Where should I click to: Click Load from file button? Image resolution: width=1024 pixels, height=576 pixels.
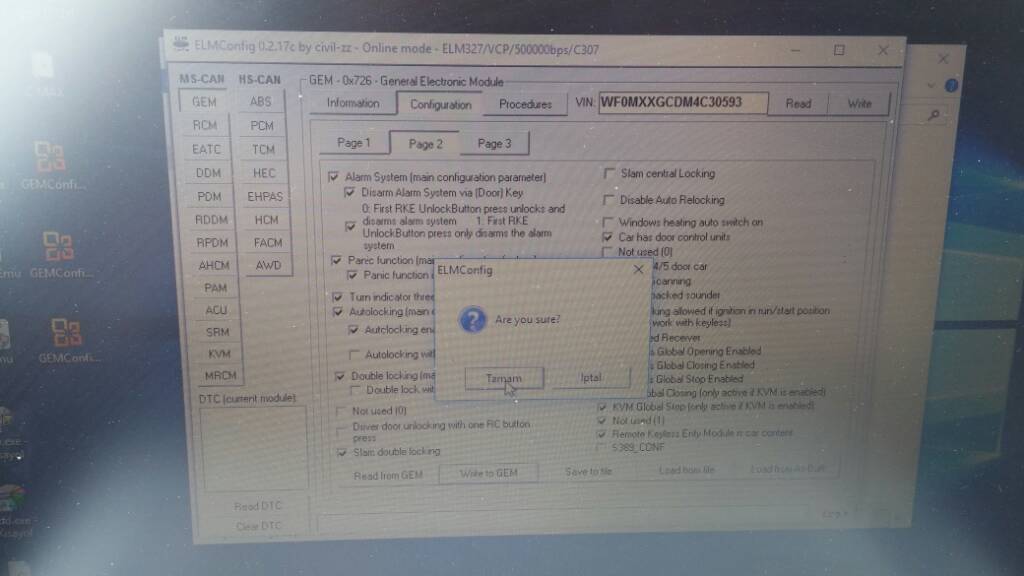687,470
